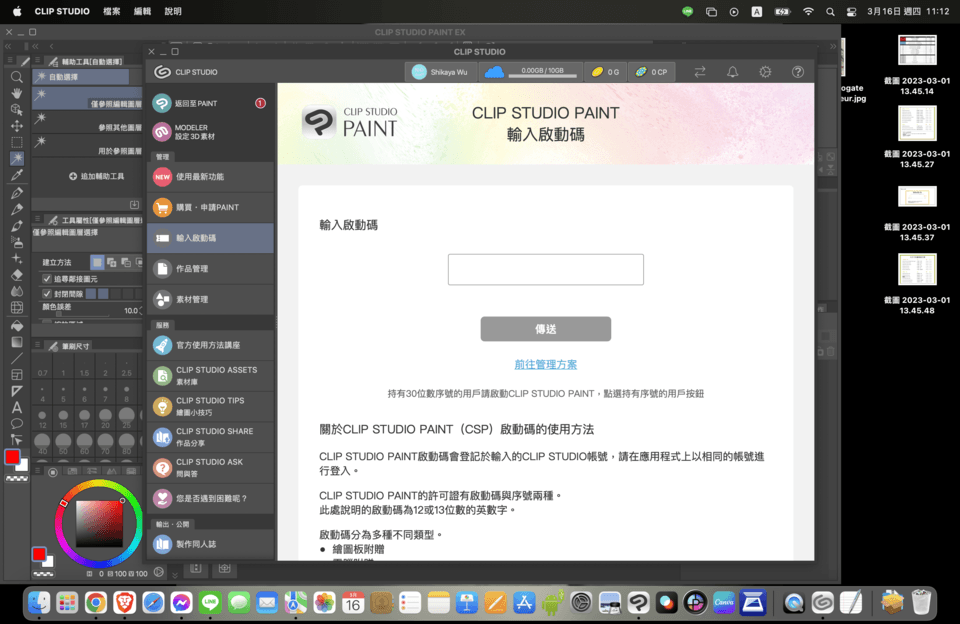Open the 前往管理方案 link
The height and width of the screenshot is (624, 960).
[546, 364]
